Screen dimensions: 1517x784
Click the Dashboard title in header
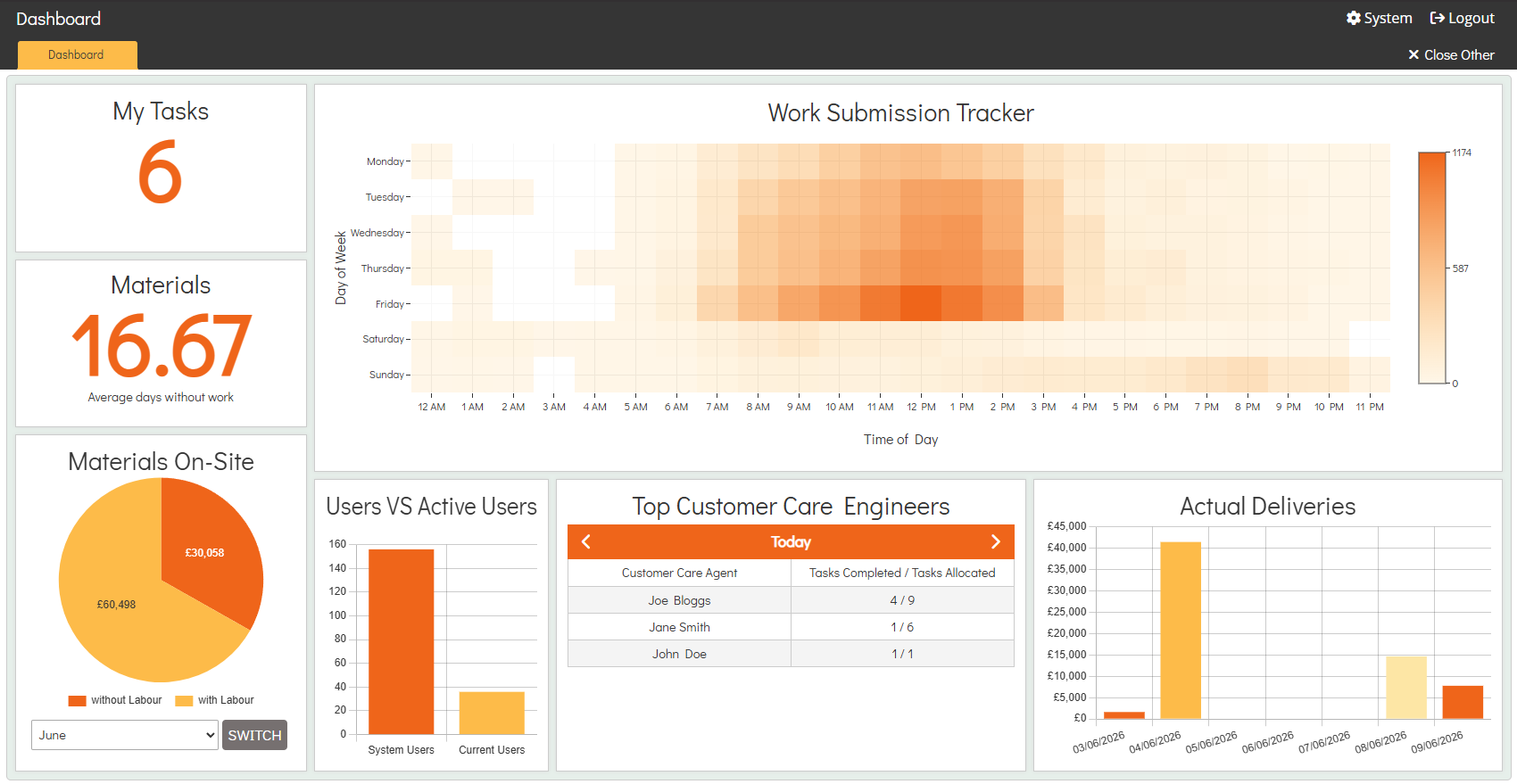(x=58, y=19)
